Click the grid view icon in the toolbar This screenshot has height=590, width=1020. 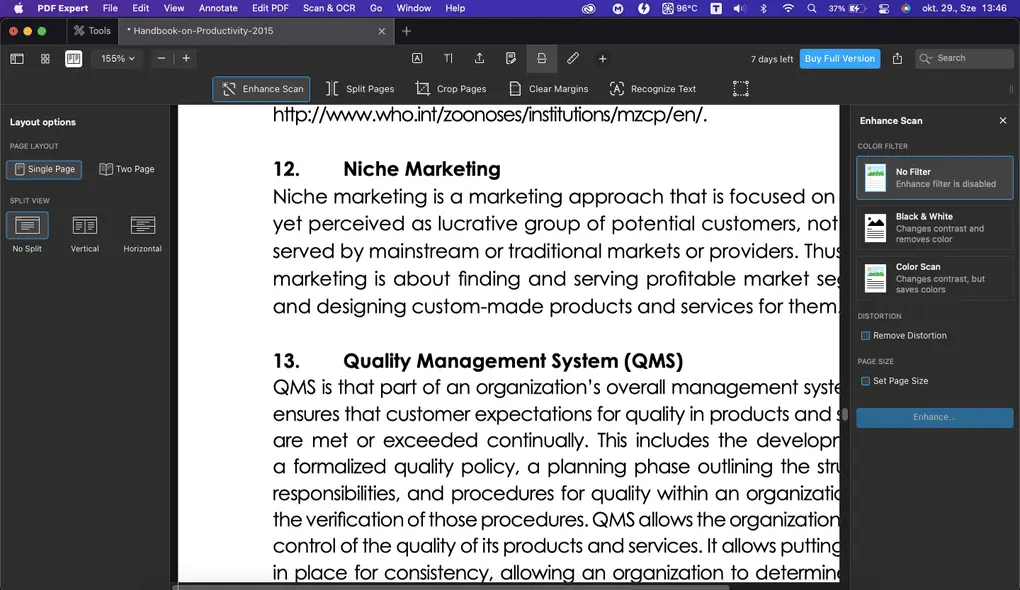point(44,59)
